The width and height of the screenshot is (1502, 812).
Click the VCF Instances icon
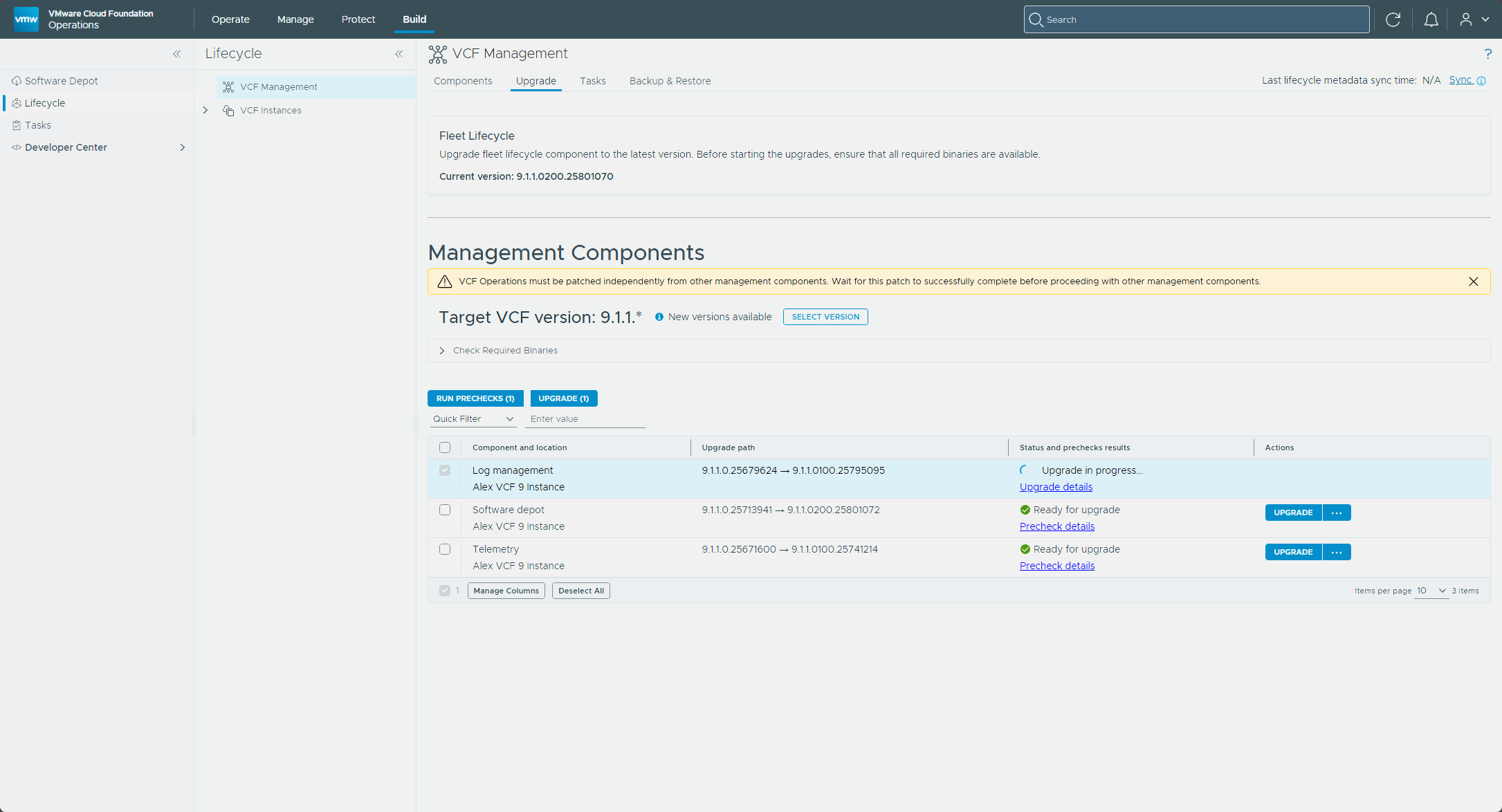point(228,111)
